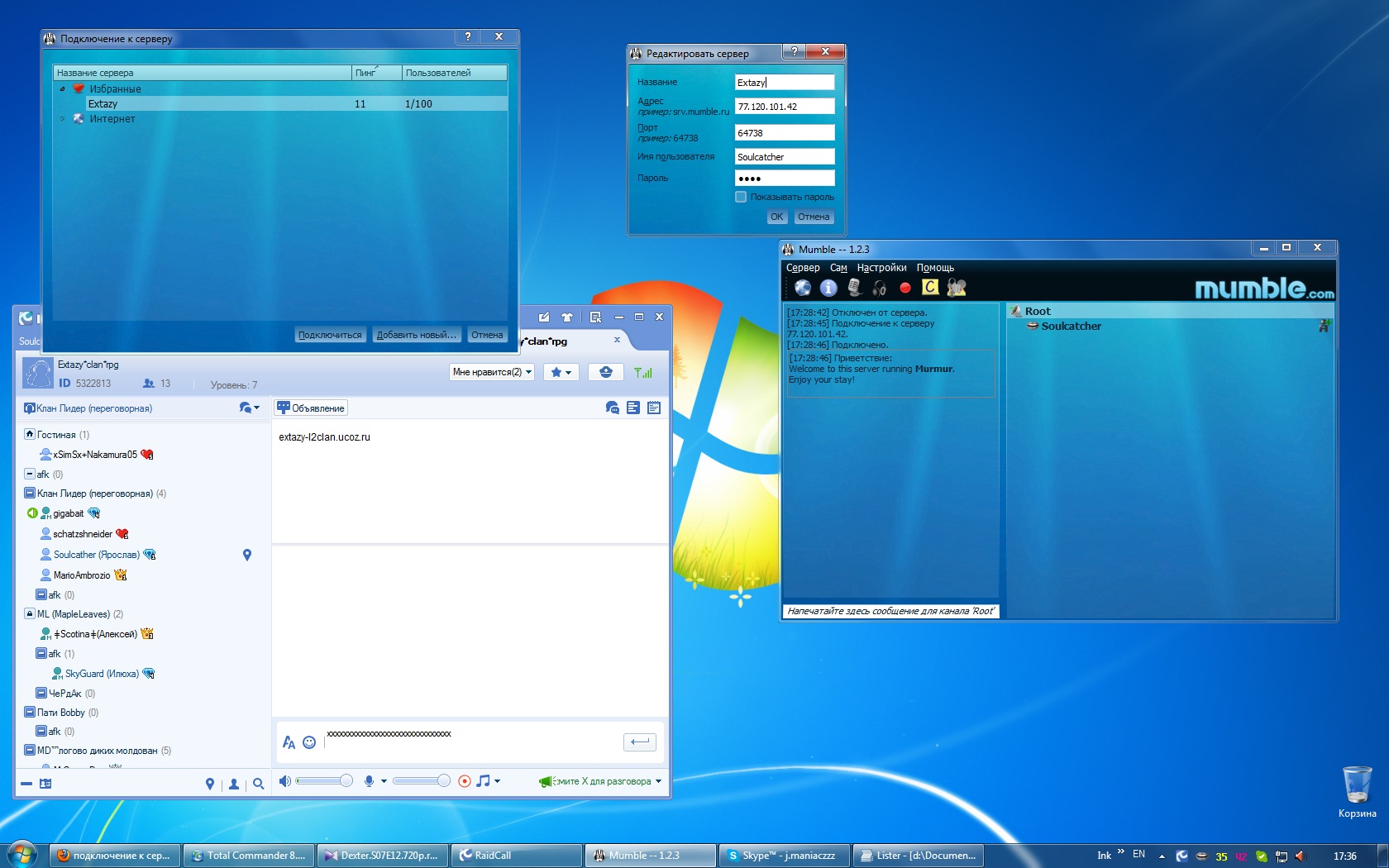Click the 'Название' field containing Extazy
The height and width of the screenshot is (868, 1389).
(785, 82)
